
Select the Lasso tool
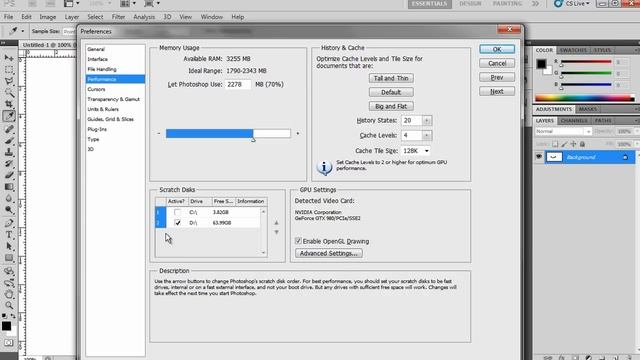9,81
